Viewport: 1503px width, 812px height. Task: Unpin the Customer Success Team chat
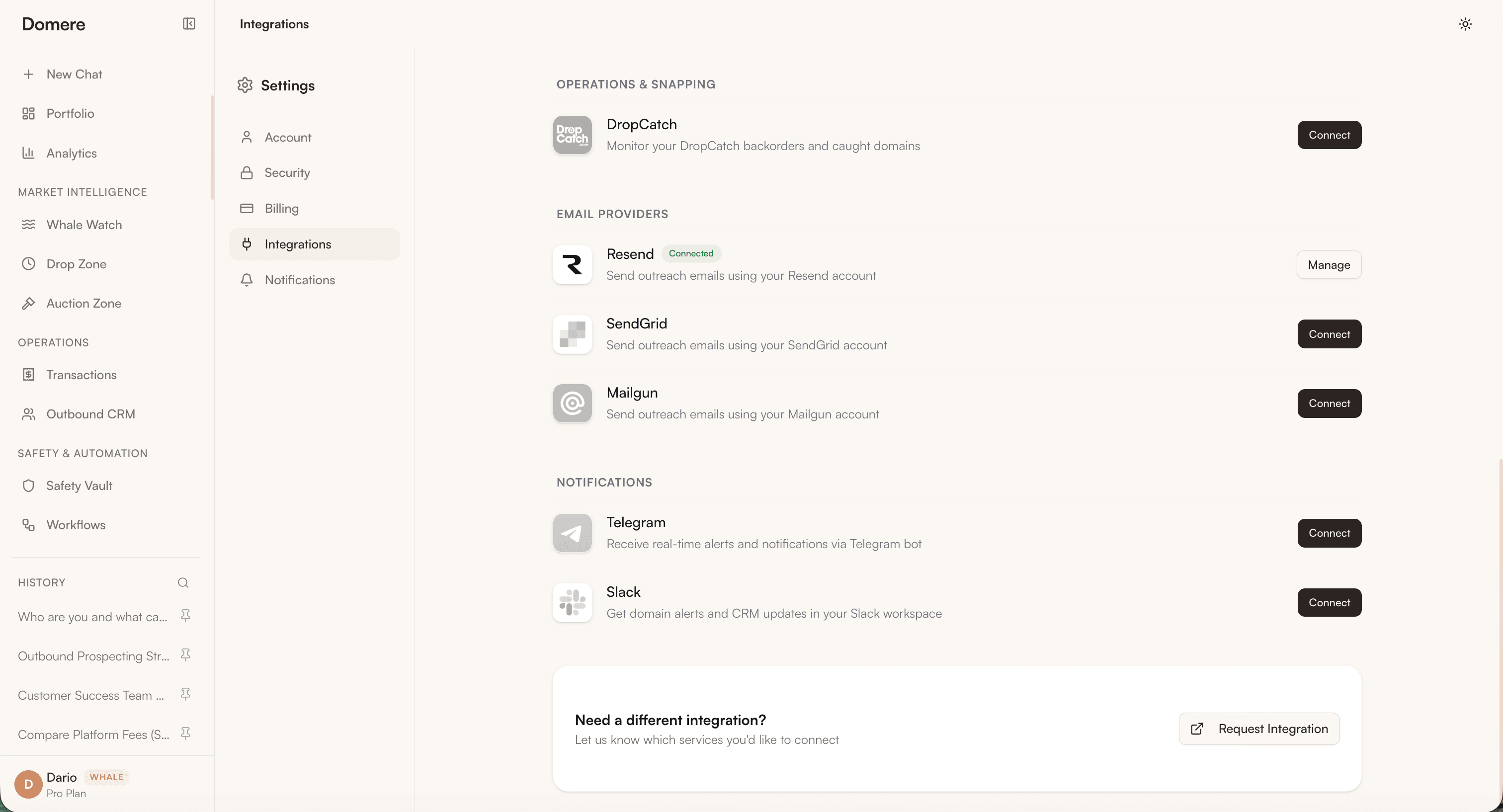click(185, 694)
